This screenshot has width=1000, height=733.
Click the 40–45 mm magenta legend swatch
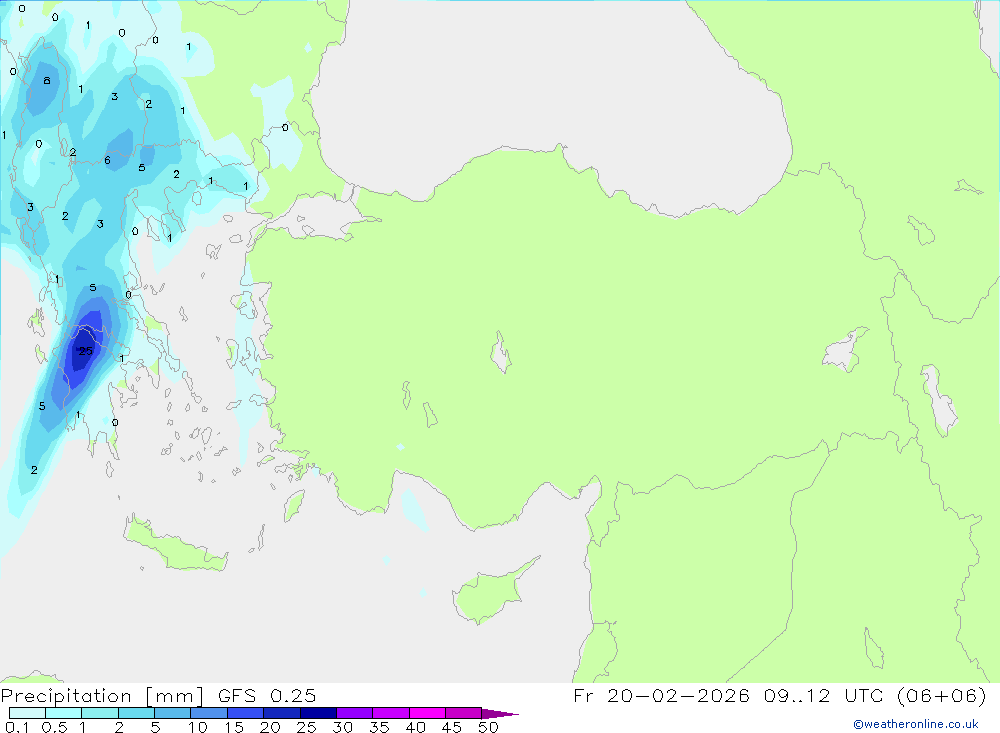coord(427,713)
